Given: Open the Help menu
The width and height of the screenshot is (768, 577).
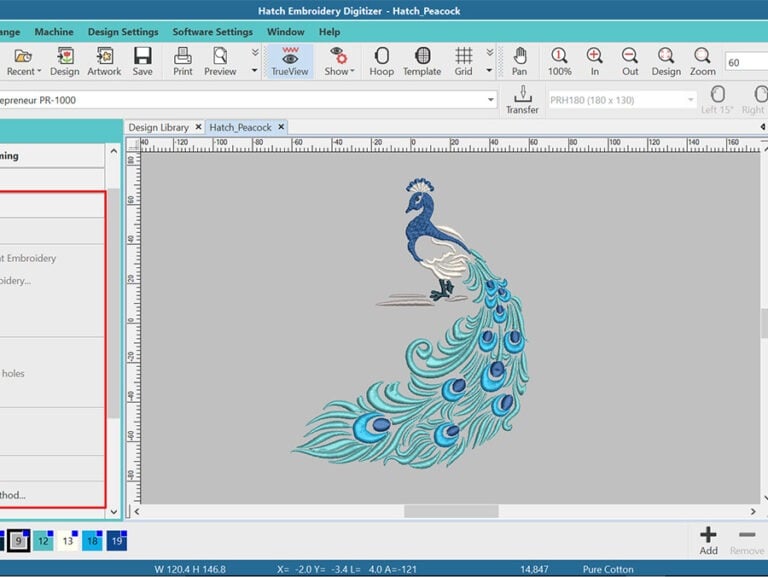Looking at the screenshot, I should coord(330,32).
